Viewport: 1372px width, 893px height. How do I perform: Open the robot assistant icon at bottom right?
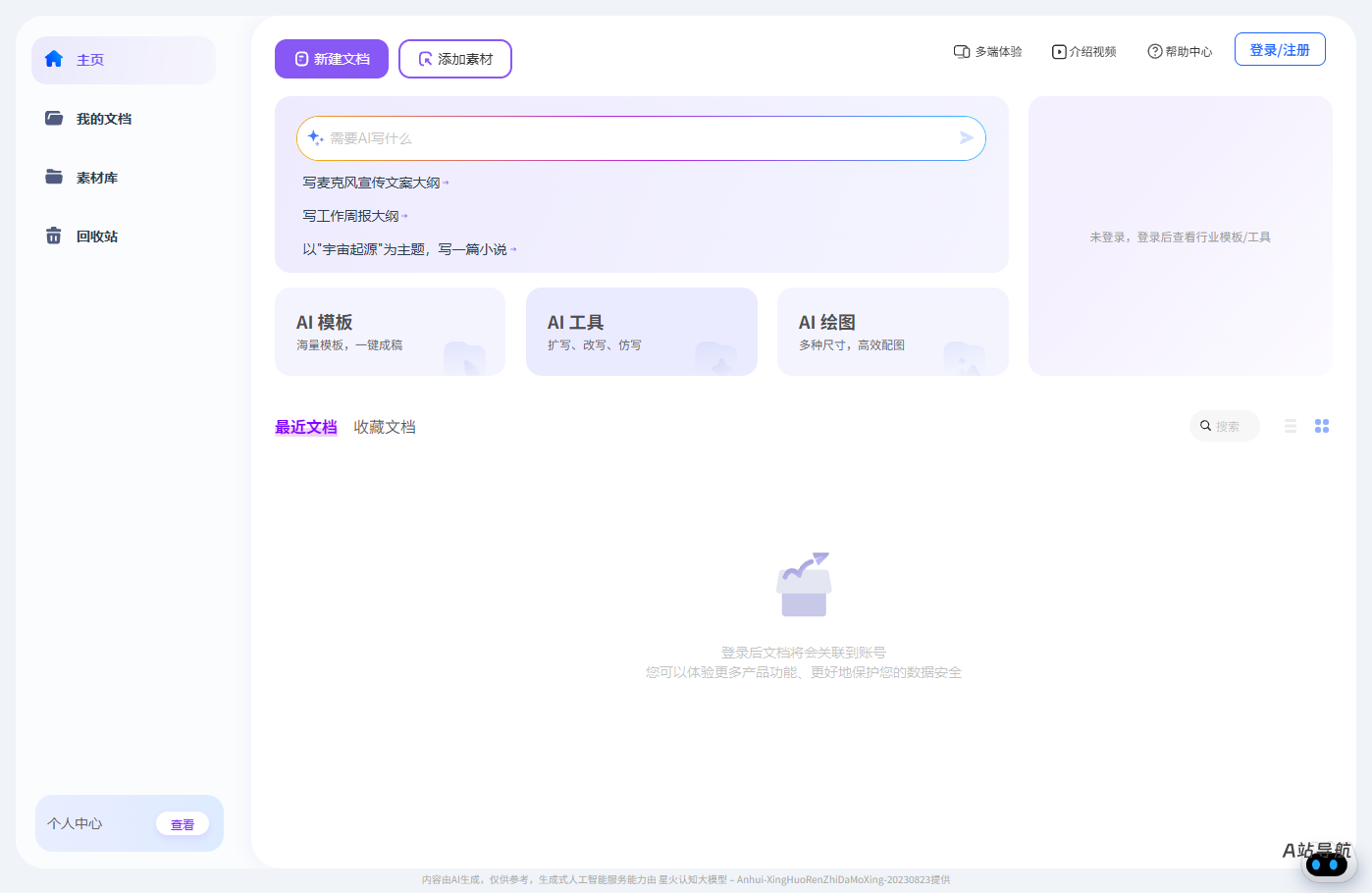pyautogui.click(x=1328, y=865)
